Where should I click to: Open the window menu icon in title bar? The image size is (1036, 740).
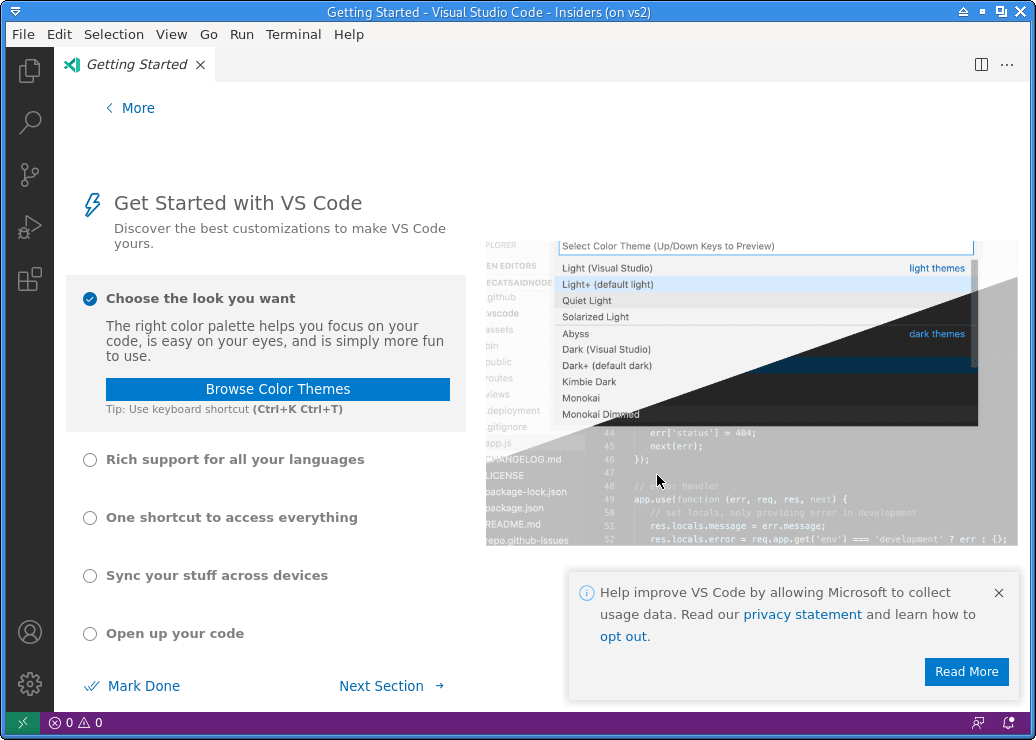tap(15, 12)
